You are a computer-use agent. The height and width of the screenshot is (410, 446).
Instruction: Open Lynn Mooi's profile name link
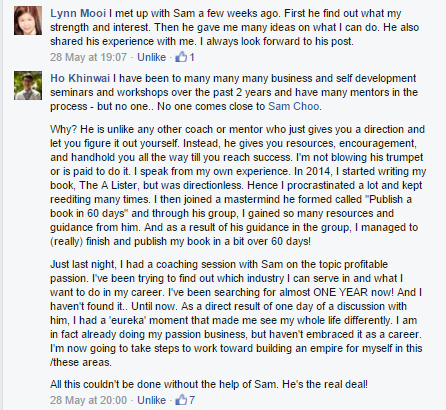(78, 13)
